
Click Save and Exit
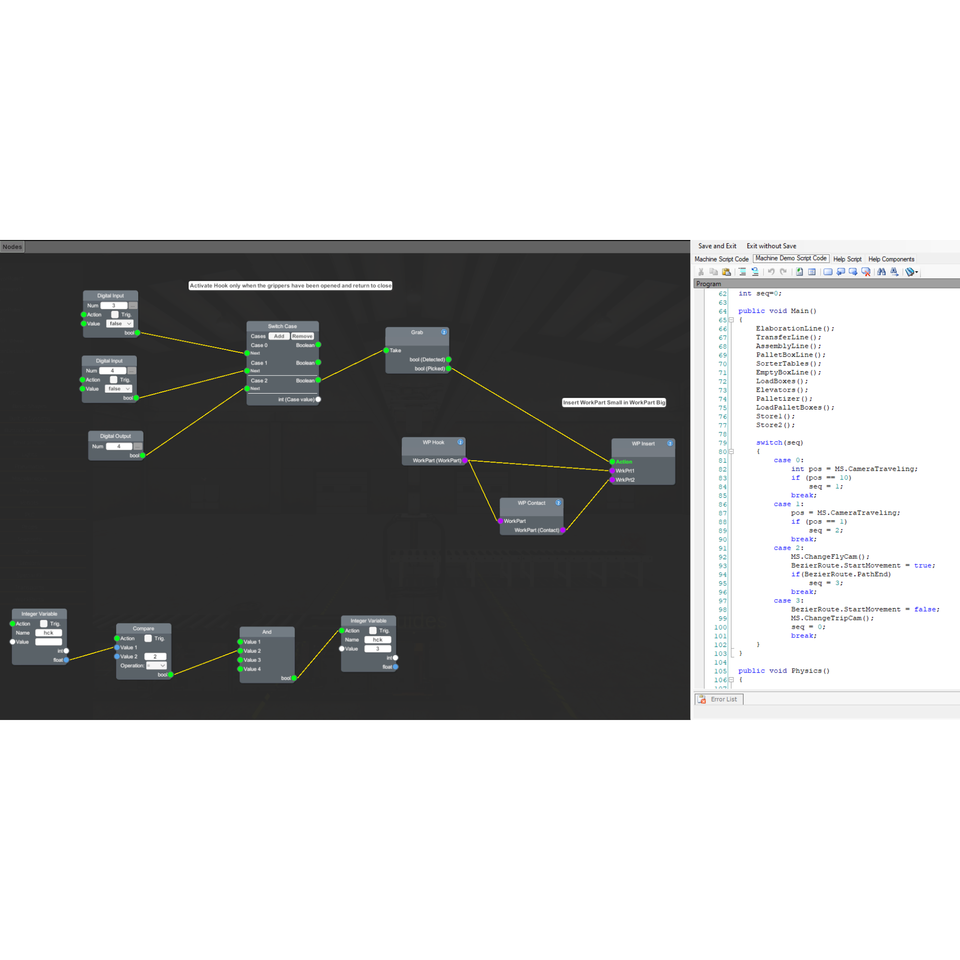click(717, 246)
